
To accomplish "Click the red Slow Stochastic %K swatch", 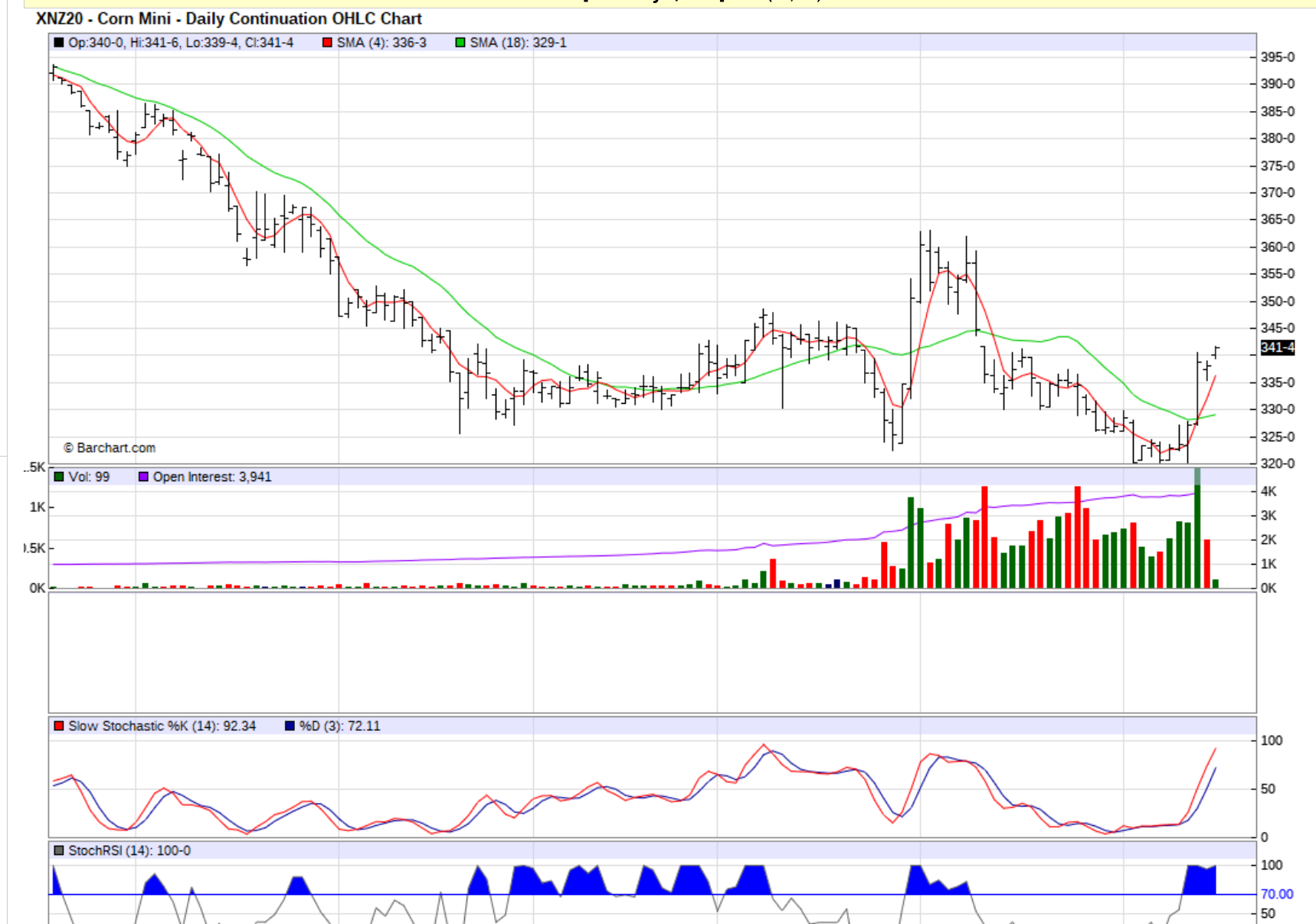I will (58, 726).
